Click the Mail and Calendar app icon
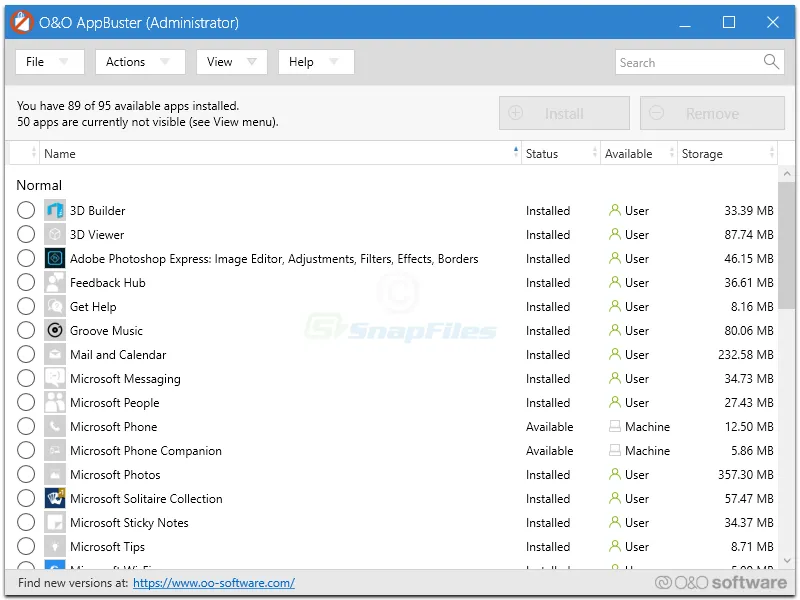The image size is (800, 600). pyautogui.click(x=55, y=355)
